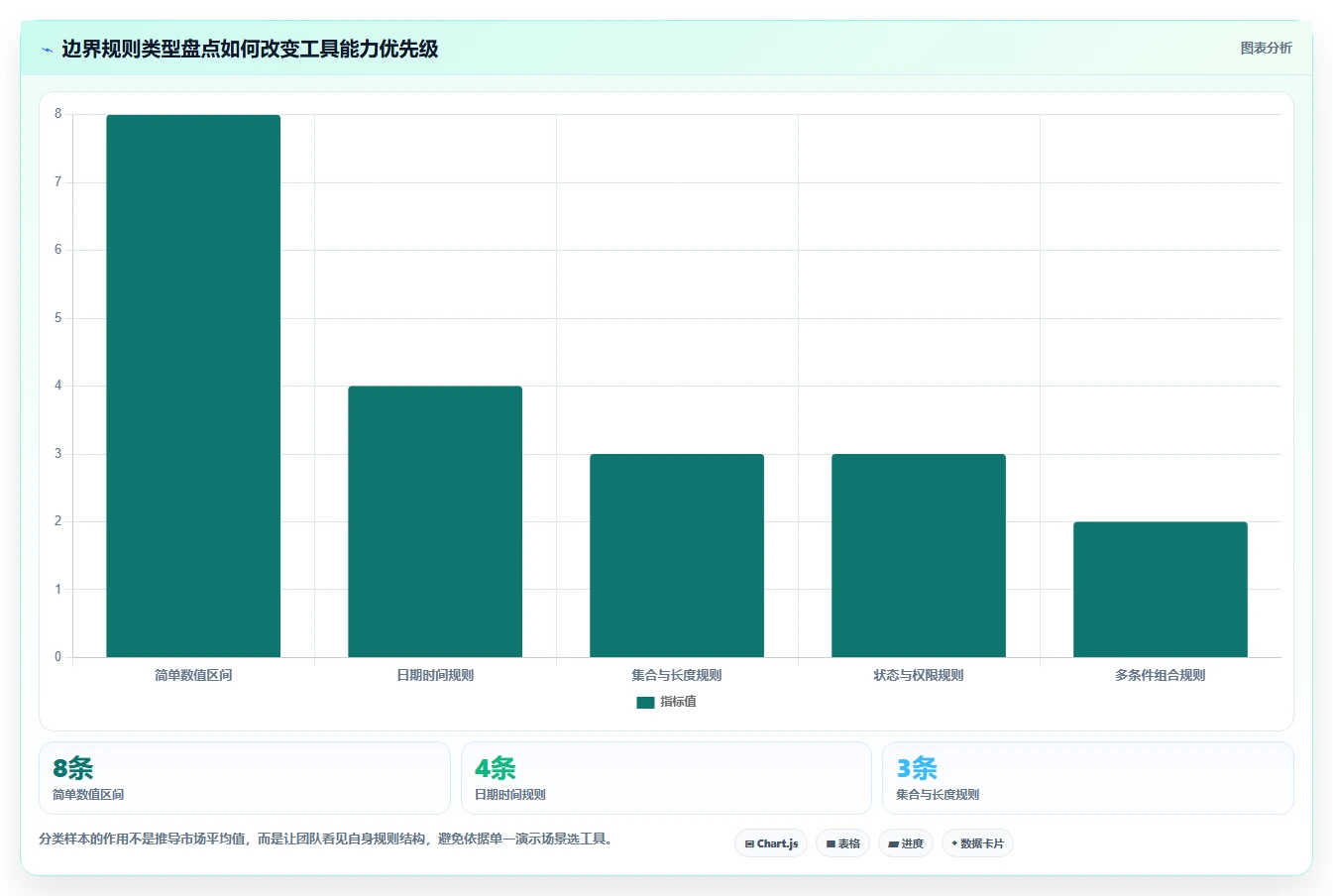1333x896 pixels.
Task: Toggle the 指标值 legend color box
Action: point(645,702)
